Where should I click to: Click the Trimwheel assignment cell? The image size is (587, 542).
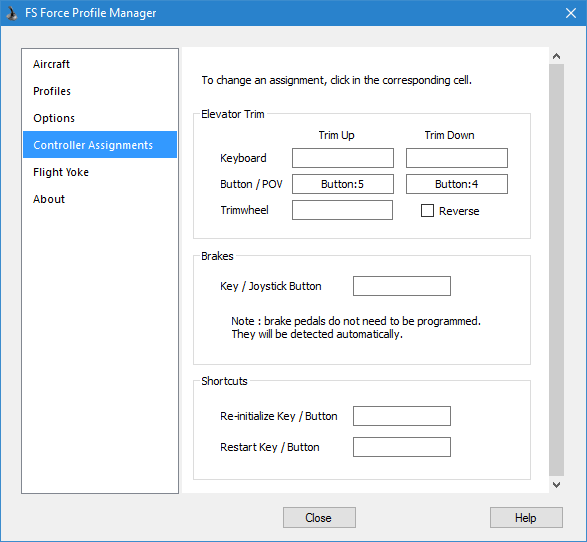tap(342, 210)
